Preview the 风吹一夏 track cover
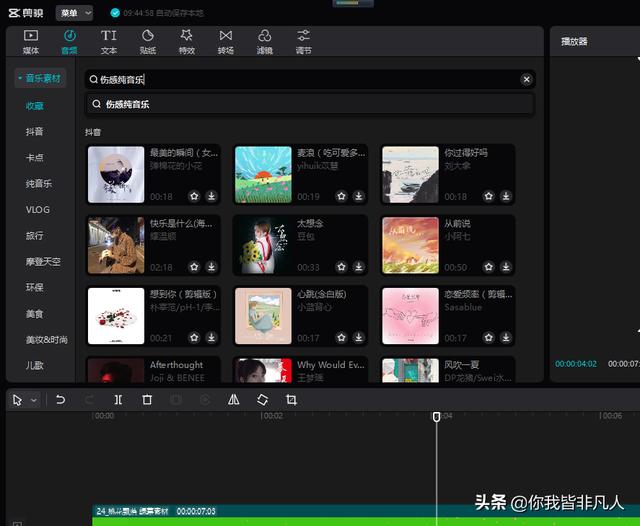 tap(410, 371)
